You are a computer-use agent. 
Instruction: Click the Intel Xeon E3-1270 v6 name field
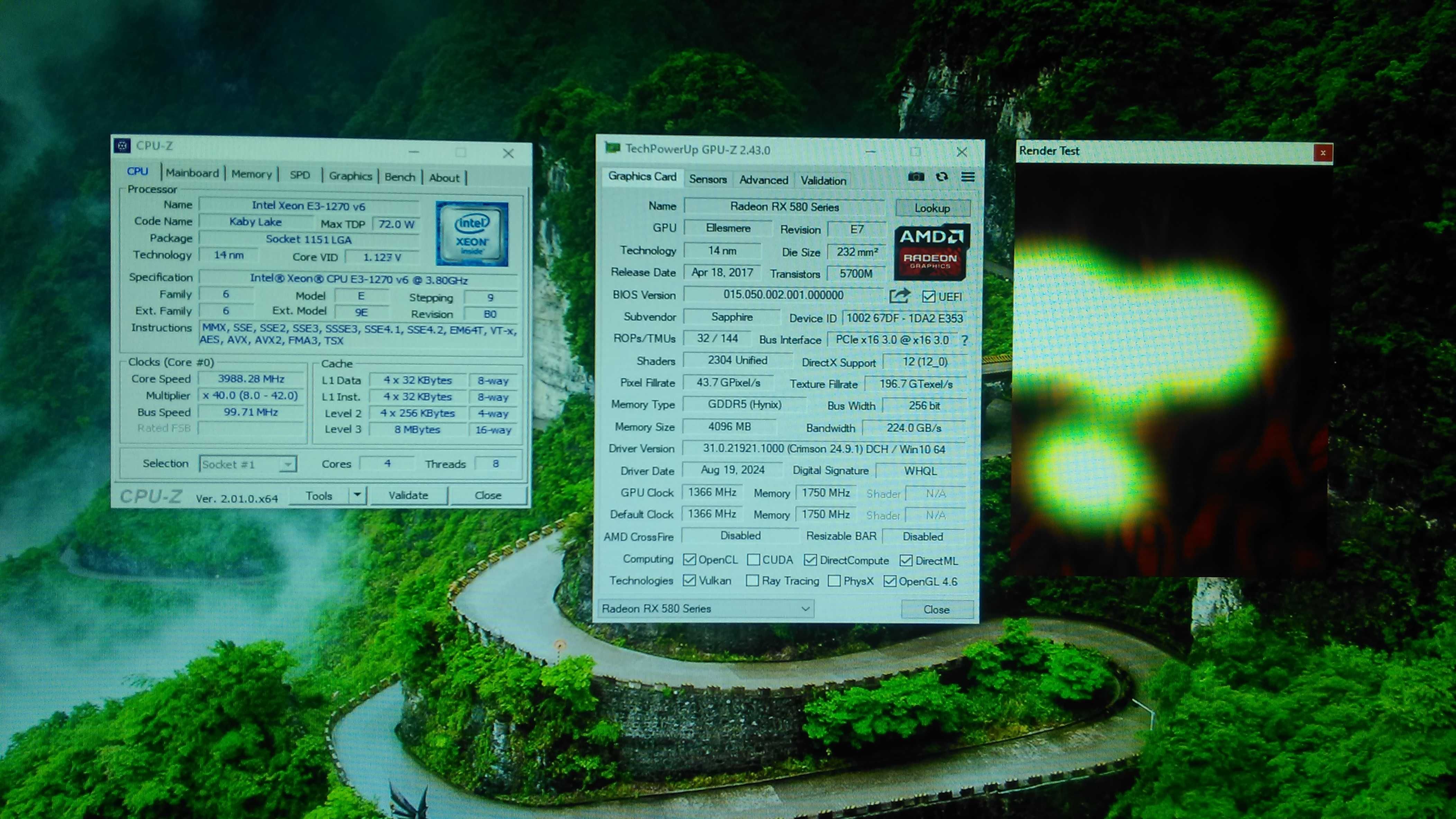pos(309,205)
